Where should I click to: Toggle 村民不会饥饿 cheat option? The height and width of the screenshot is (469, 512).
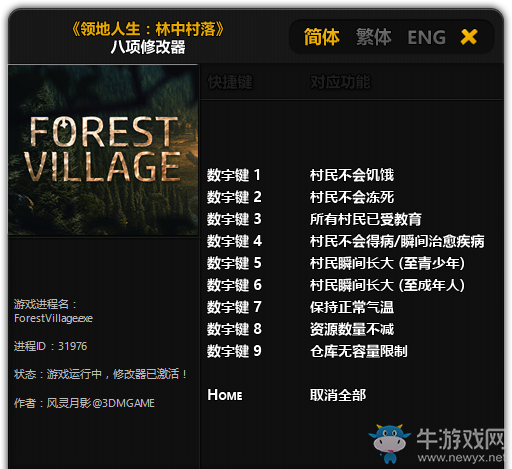[x=352, y=175]
